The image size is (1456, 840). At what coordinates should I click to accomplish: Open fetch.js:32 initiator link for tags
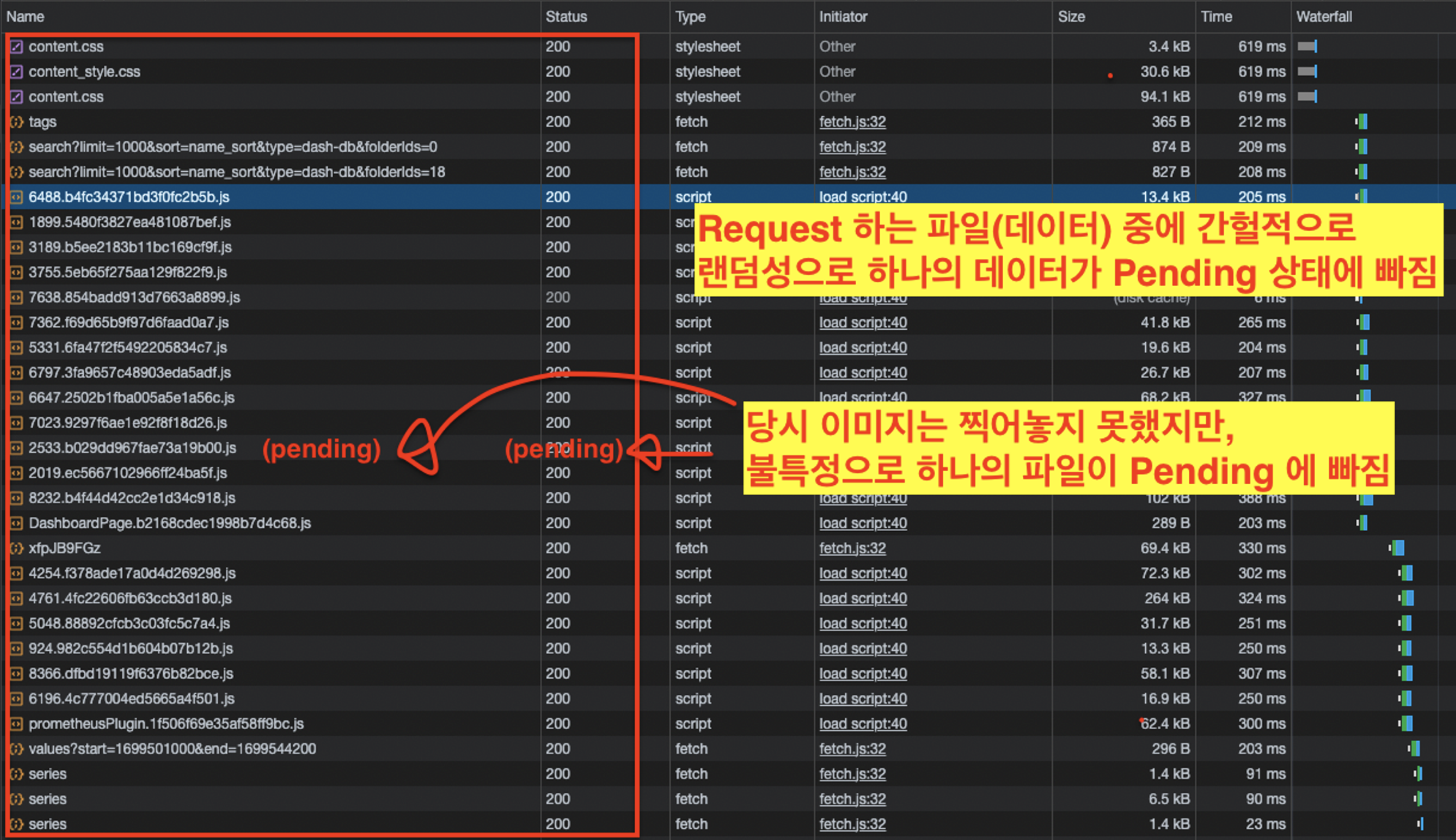852,122
